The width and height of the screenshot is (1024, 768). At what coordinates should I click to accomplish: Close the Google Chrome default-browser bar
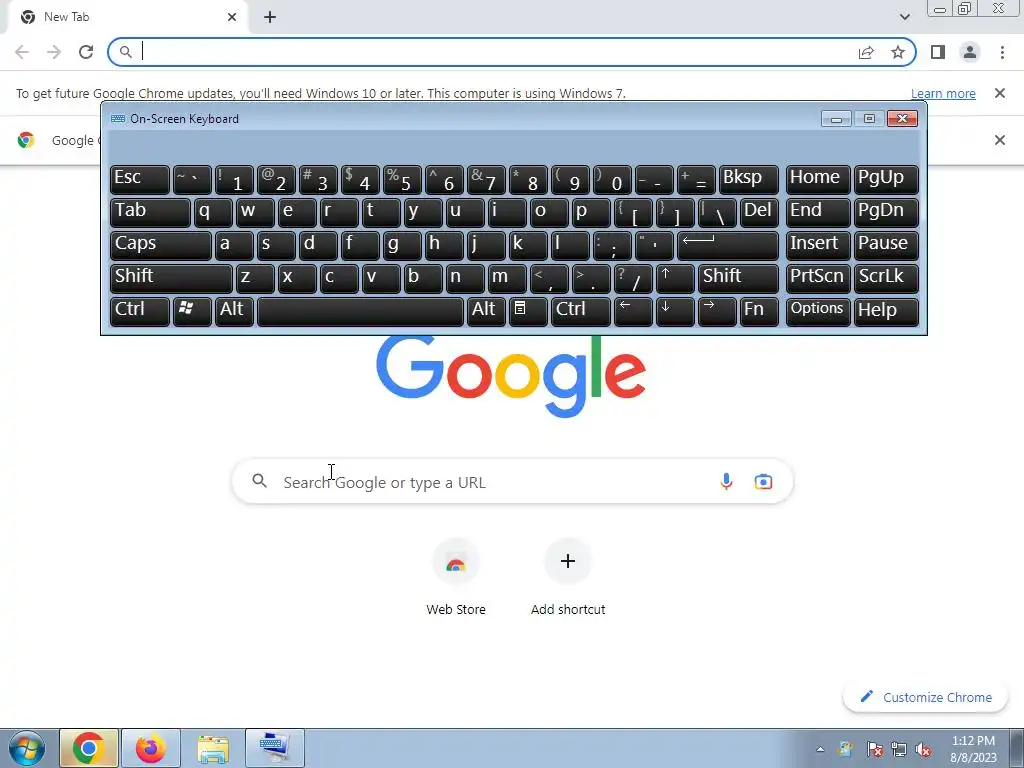[999, 140]
